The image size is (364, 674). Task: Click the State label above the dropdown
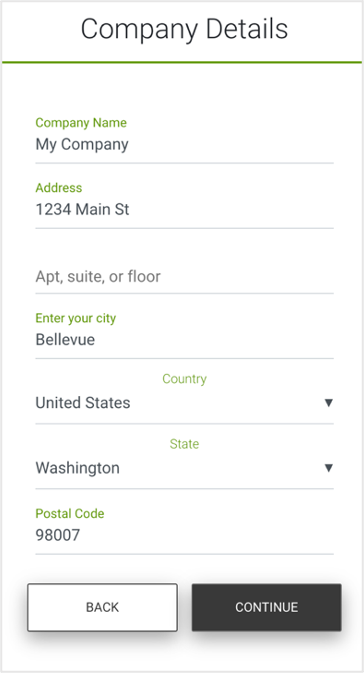click(x=184, y=444)
